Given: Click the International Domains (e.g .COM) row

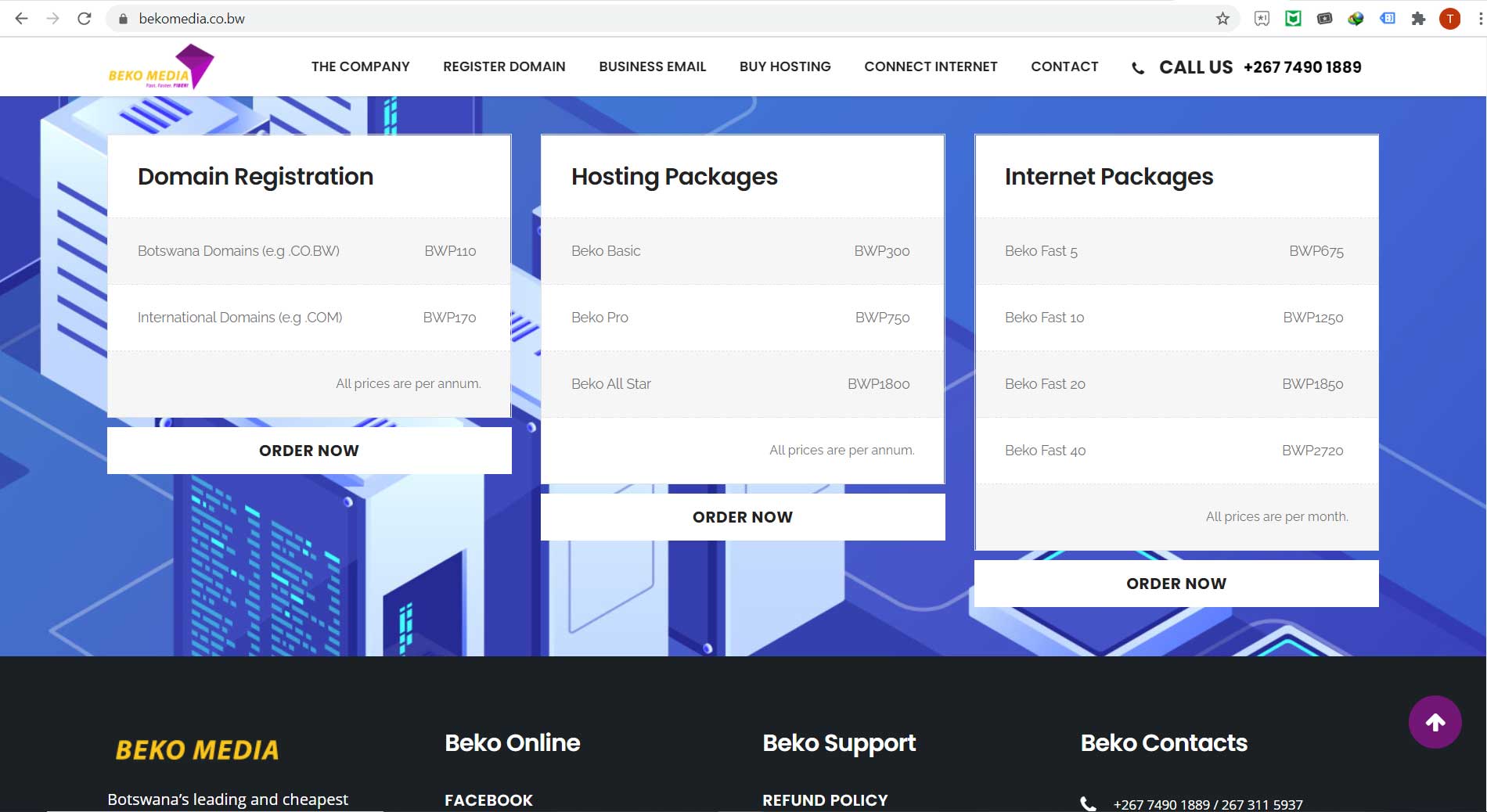Looking at the screenshot, I should point(309,318).
